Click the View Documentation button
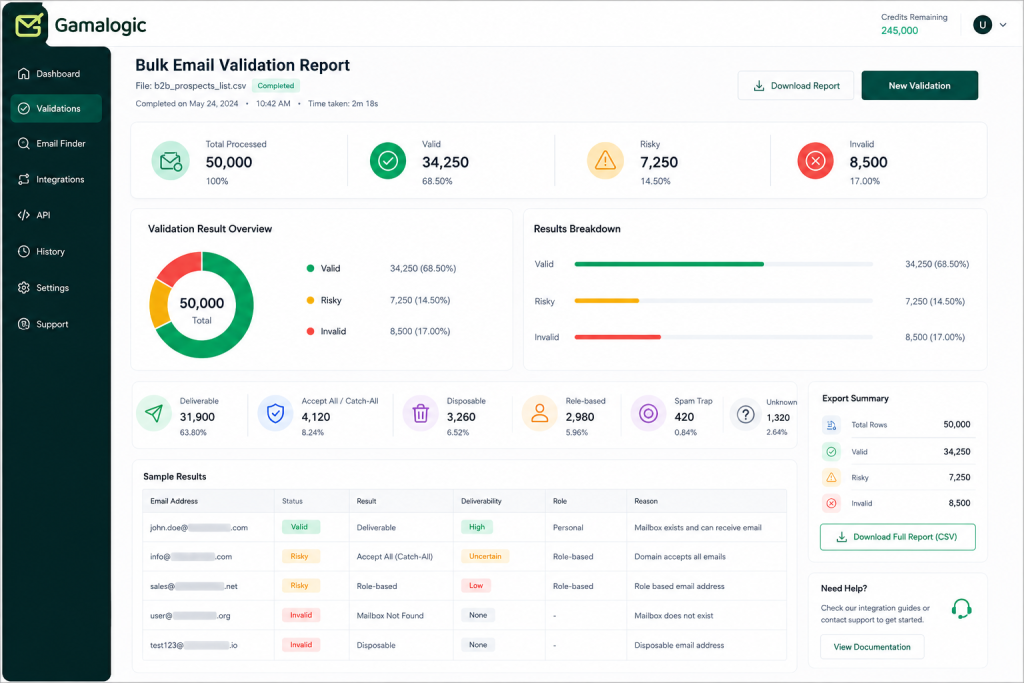 pyautogui.click(x=872, y=646)
